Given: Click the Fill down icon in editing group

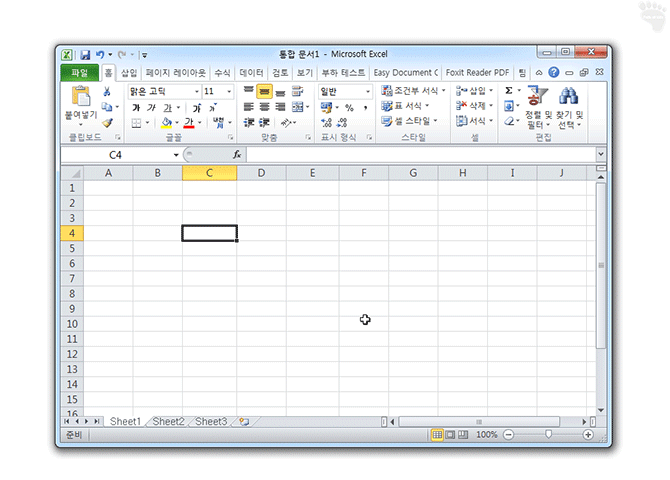Looking at the screenshot, I should pos(508,106).
